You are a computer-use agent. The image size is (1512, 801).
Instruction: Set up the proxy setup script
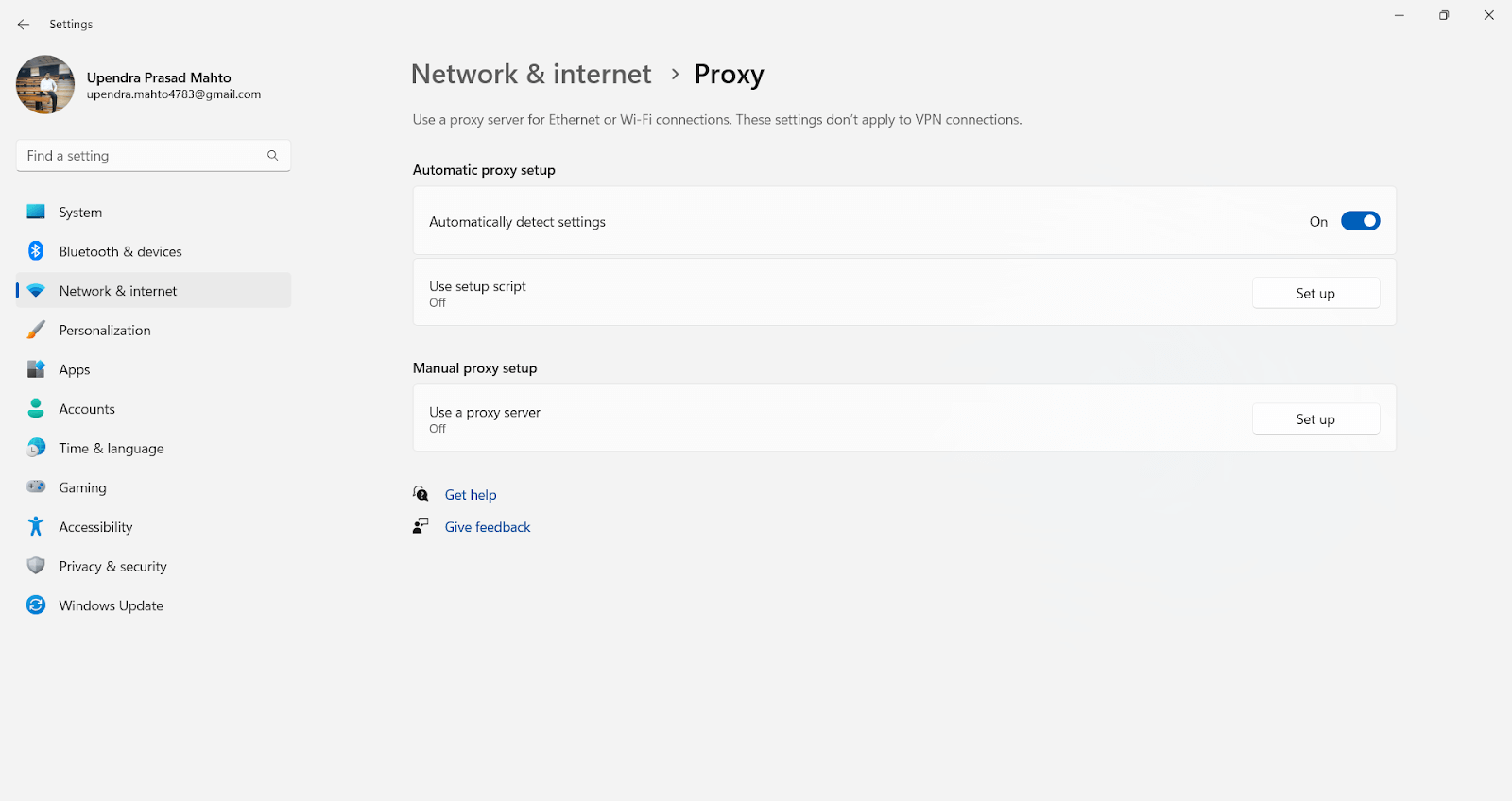1315,292
